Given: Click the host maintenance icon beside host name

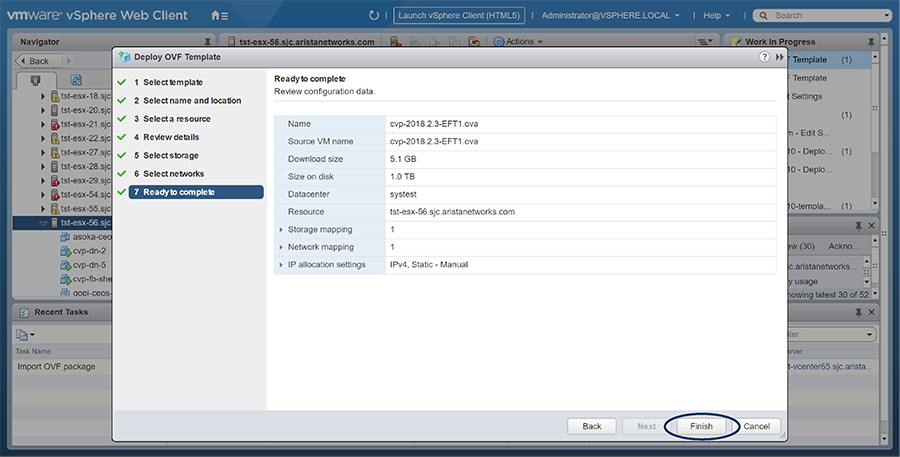Looking at the screenshot, I should [x=395, y=41].
